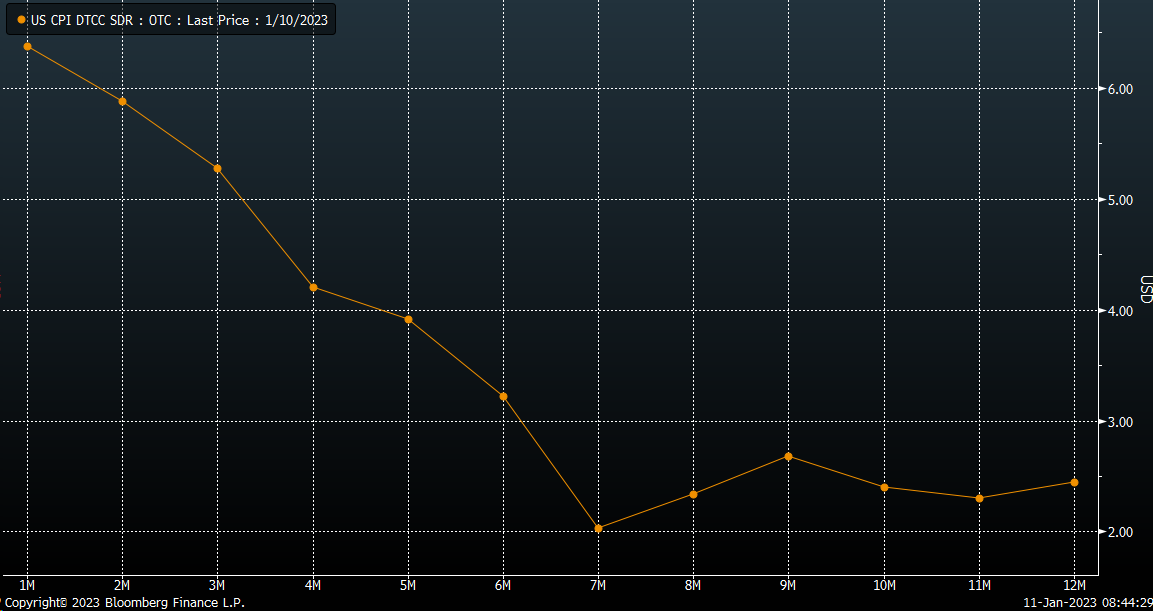Image resolution: width=1153 pixels, height=611 pixels.
Task: Click the USD axis unit label
Action: (1145, 291)
